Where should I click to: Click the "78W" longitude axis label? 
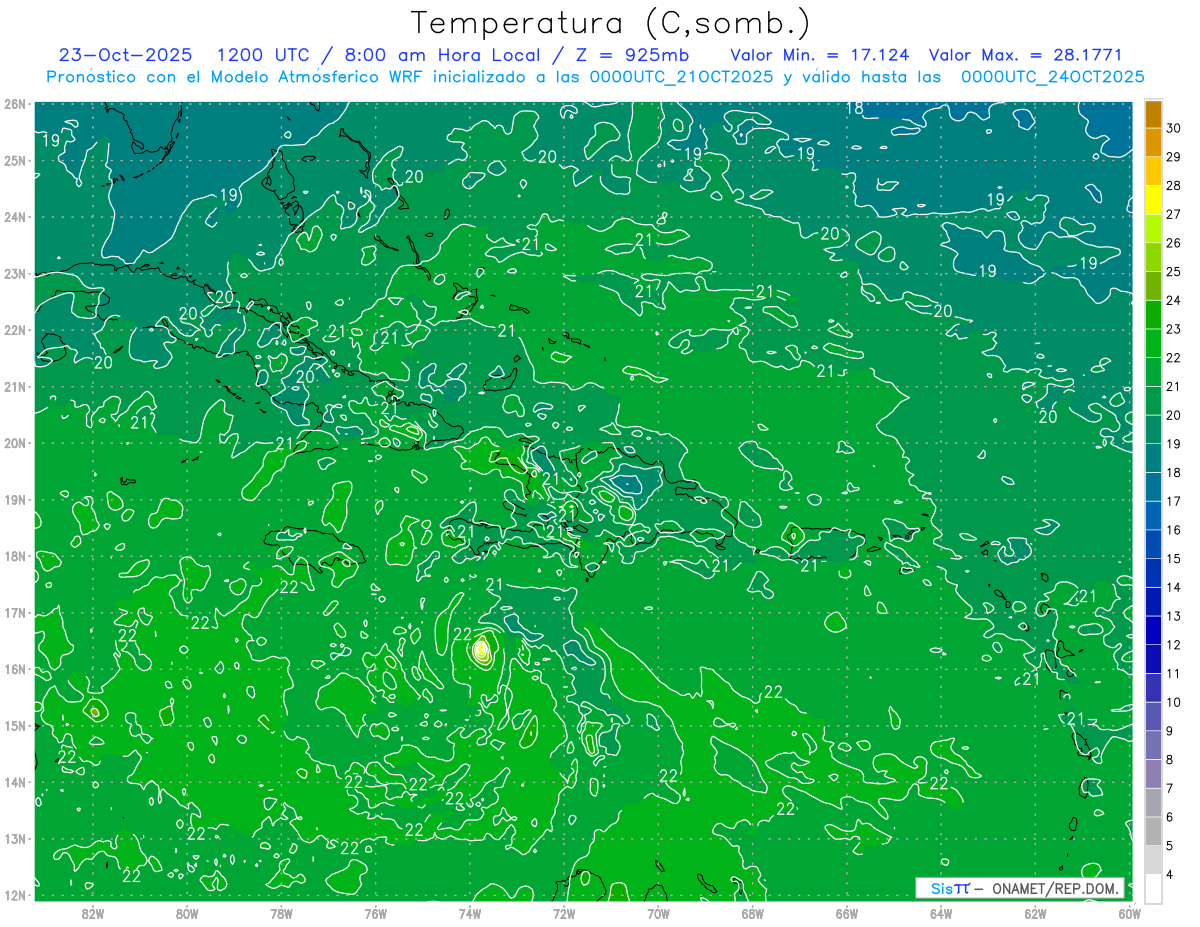tap(282, 913)
